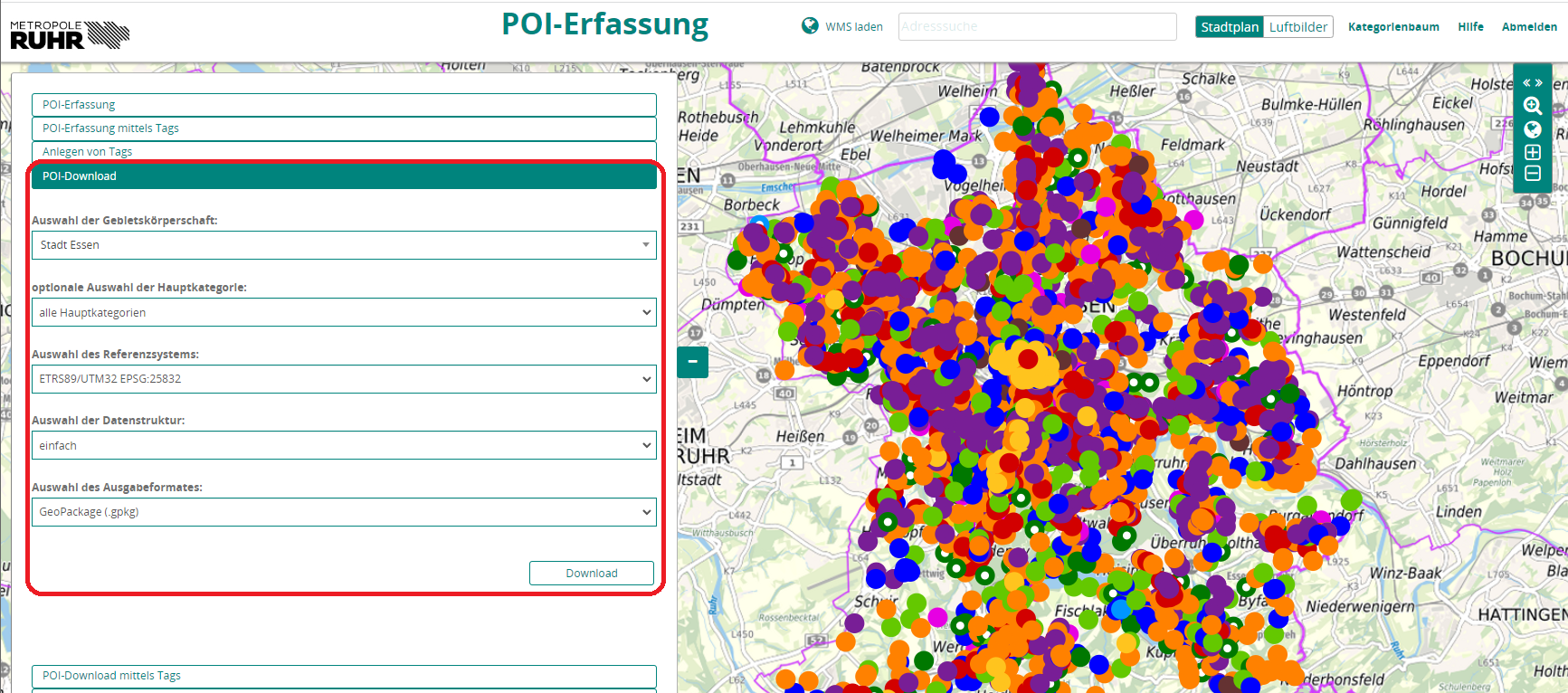Expand POI-Erfassung mittels Tags section
Screen dimensions: 1568x693
[344, 128]
